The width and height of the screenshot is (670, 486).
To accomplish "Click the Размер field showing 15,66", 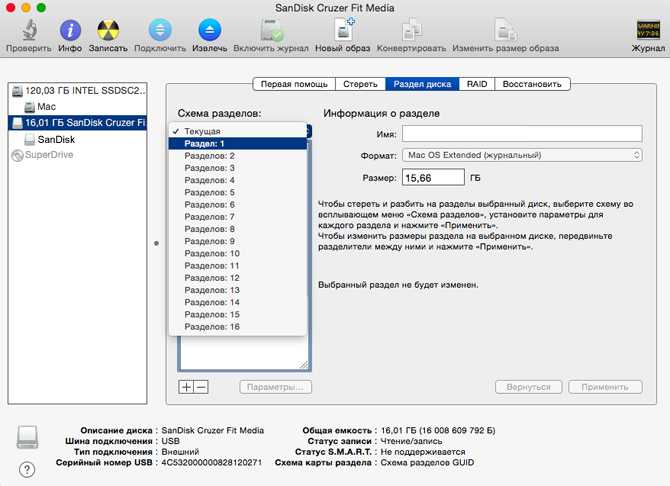I will (433, 177).
